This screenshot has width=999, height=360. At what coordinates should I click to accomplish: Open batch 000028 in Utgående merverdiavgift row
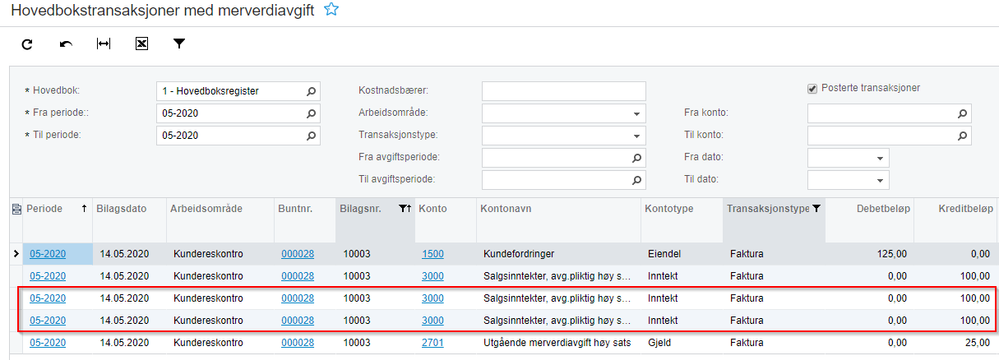click(298, 343)
